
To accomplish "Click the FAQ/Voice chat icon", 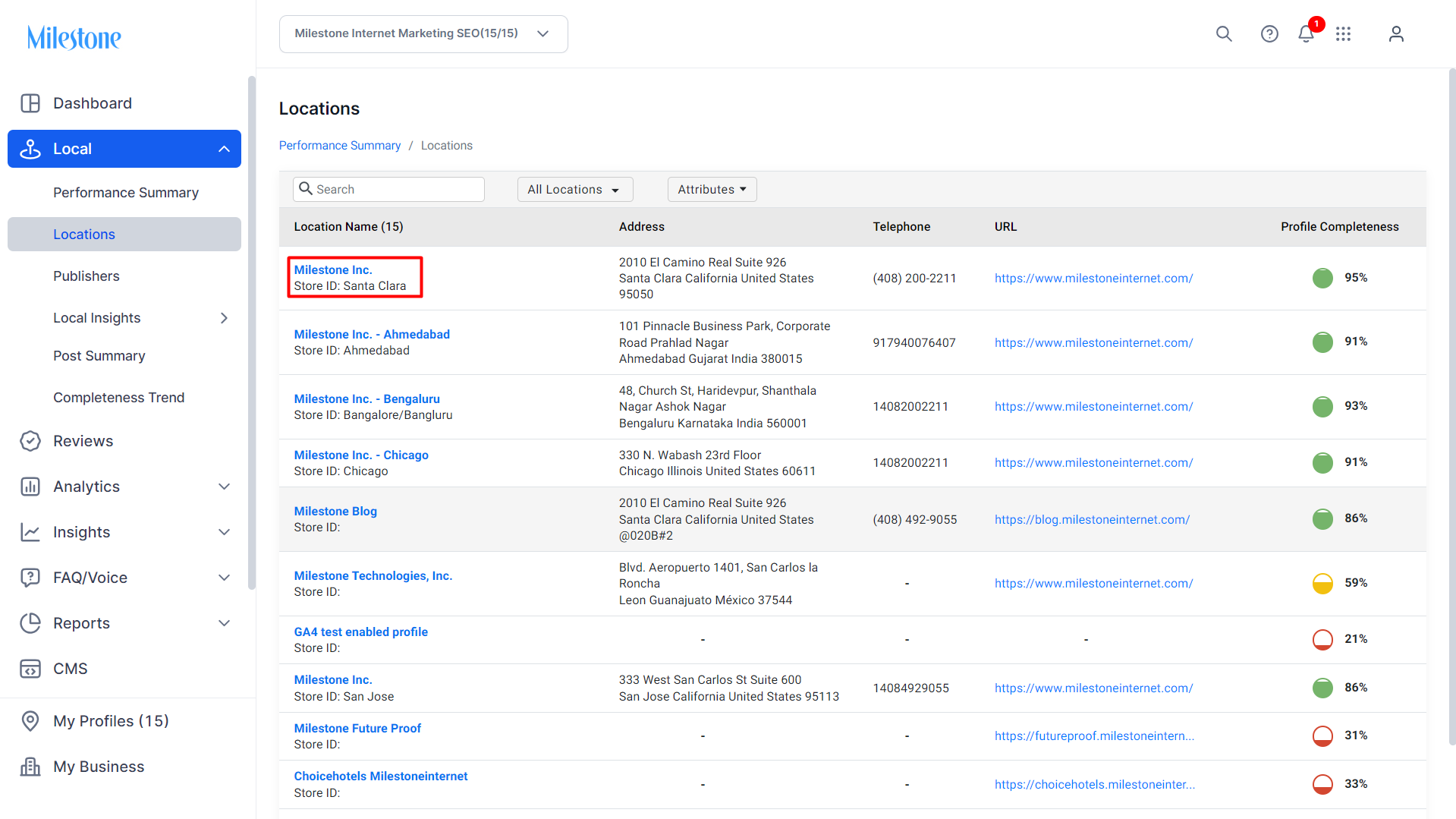I will tap(30, 578).
